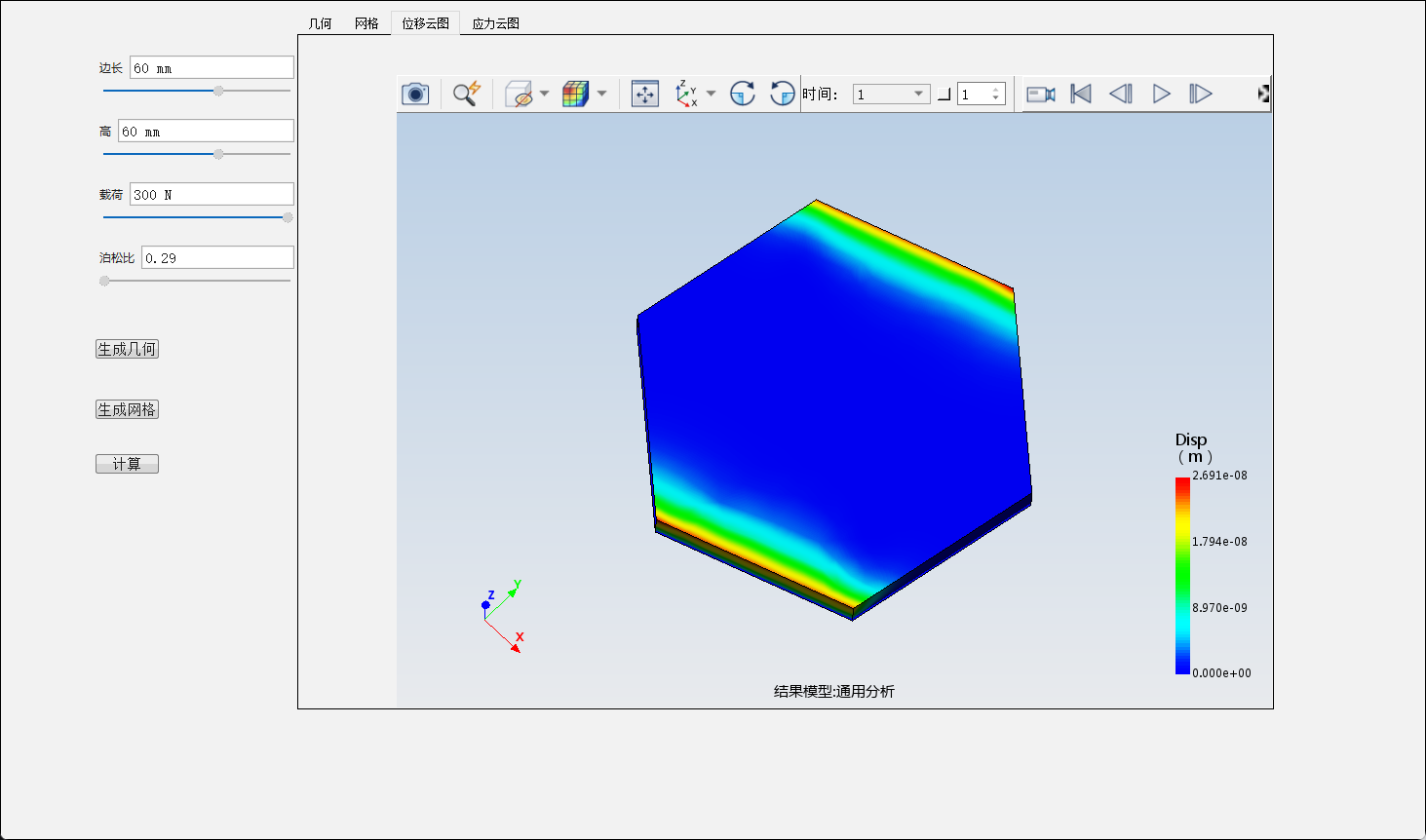Start the analysis with 计算

[127, 464]
